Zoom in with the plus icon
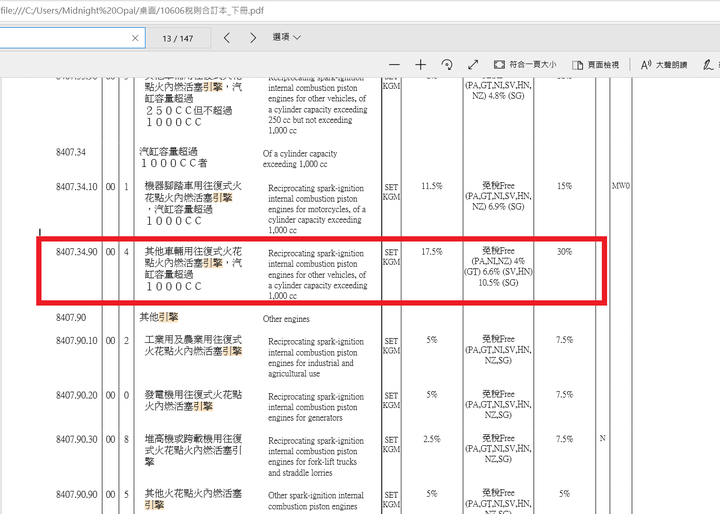This screenshot has width=720, height=514. (420, 65)
